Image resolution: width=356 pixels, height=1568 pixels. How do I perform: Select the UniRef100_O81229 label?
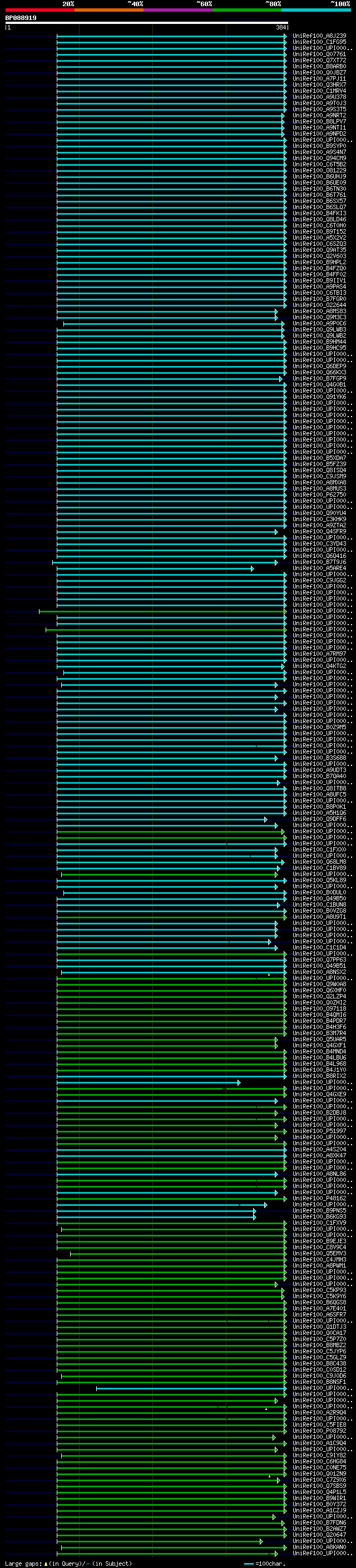pos(319,170)
